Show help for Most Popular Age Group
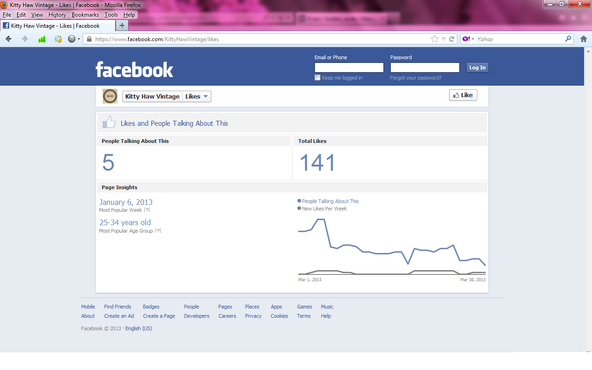Screen dimensions: 592x370 (158, 231)
